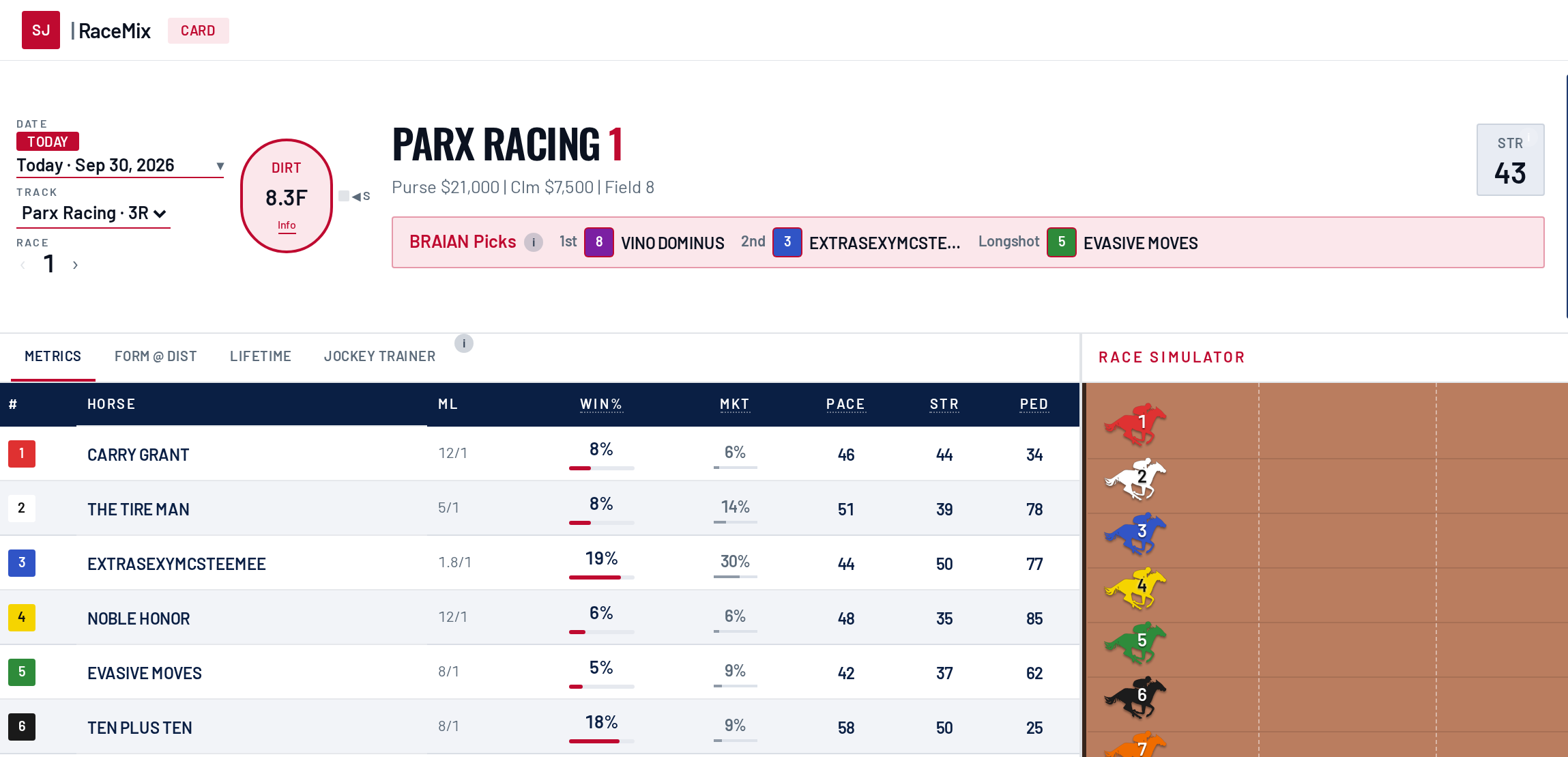Click green number 5 longshot badge
The height and width of the screenshot is (757, 1568).
click(1062, 242)
